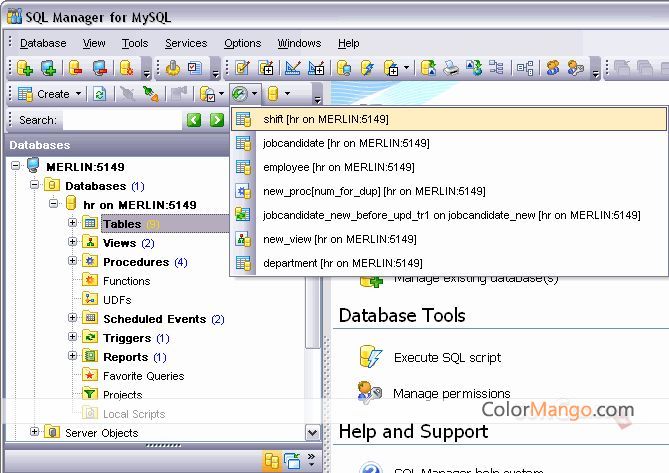Click the Create Database icon with green plus
The width and height of the screenshot is (669, 473).
[x=24, y=68]
